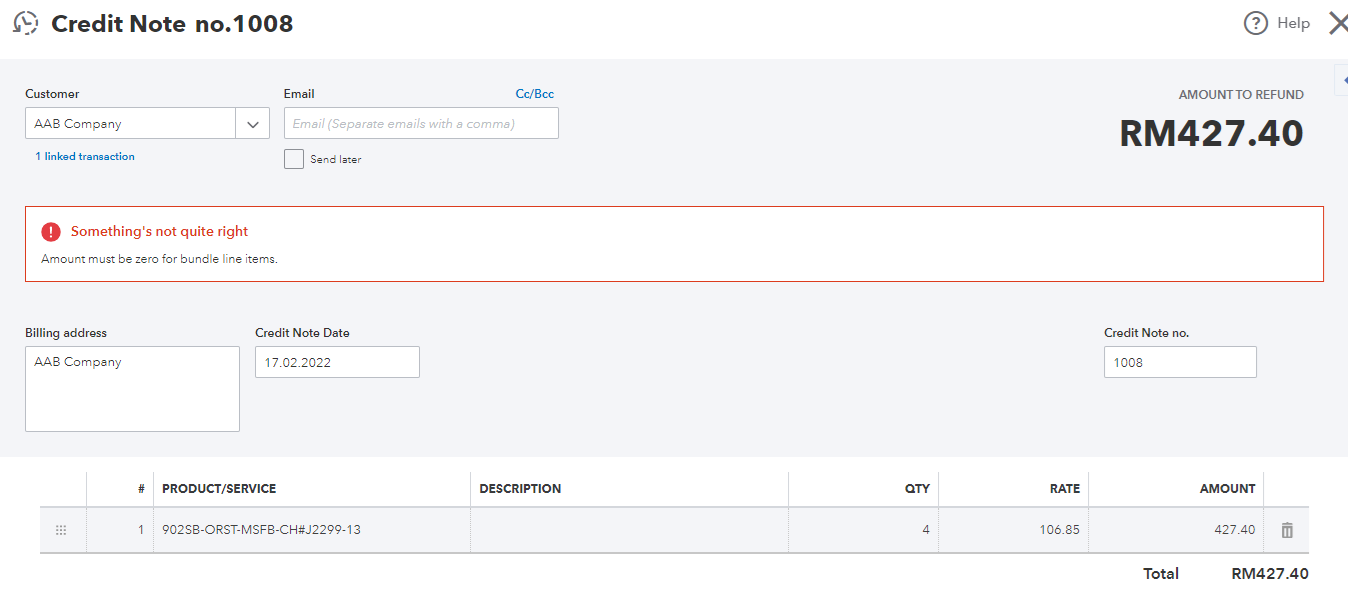Enable the Send later checkbox

294,159
